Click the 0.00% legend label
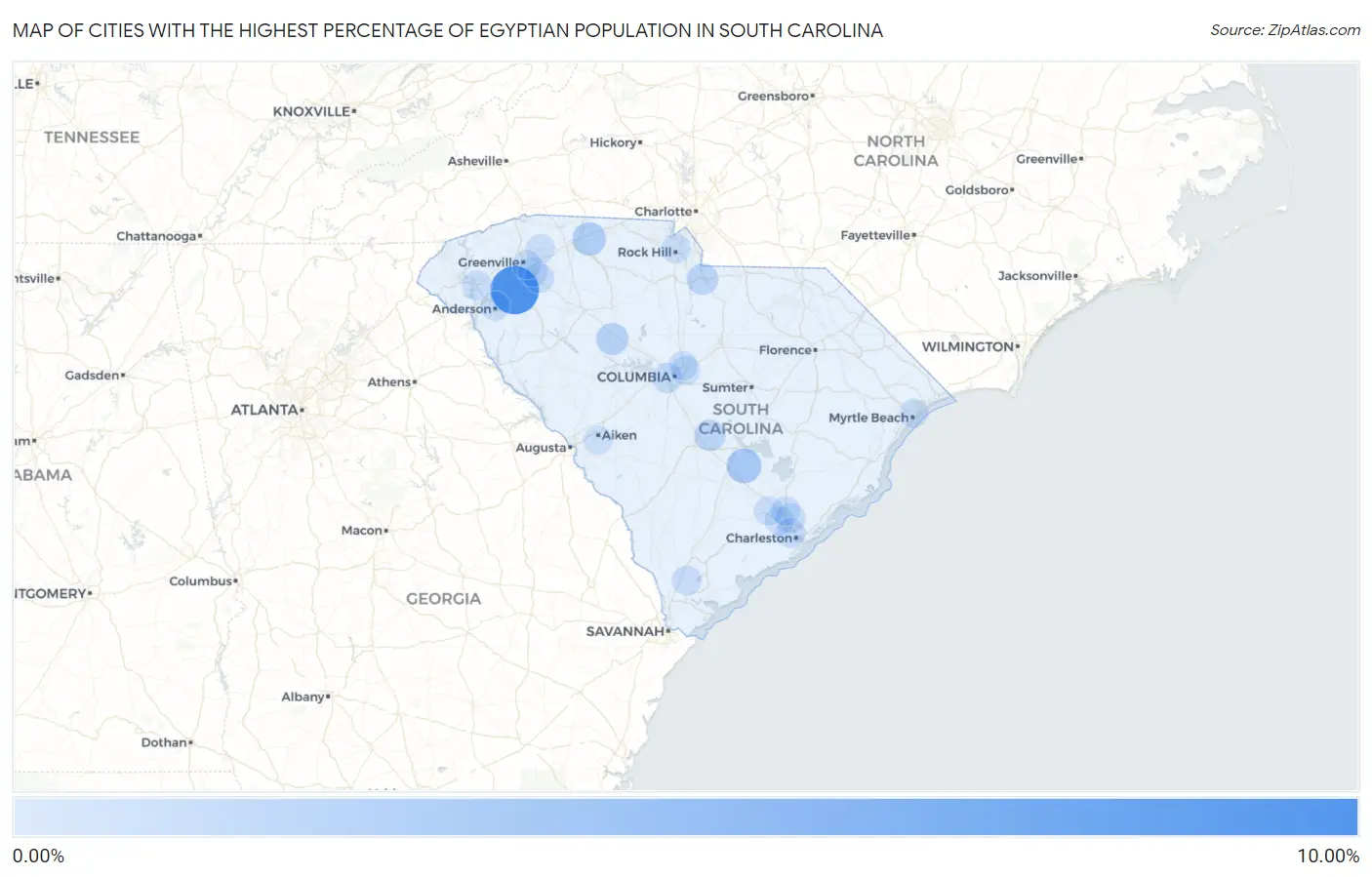The height and width of the screenshot is (877, 1372). pyautogui.click(x=38, y=856)
